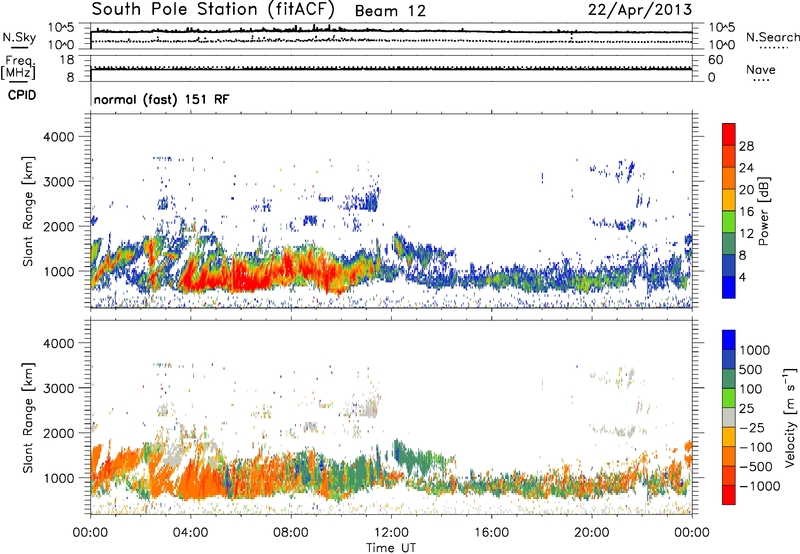Pick the yellow 16–20 dB power colorbar segment

pos(729,200)
